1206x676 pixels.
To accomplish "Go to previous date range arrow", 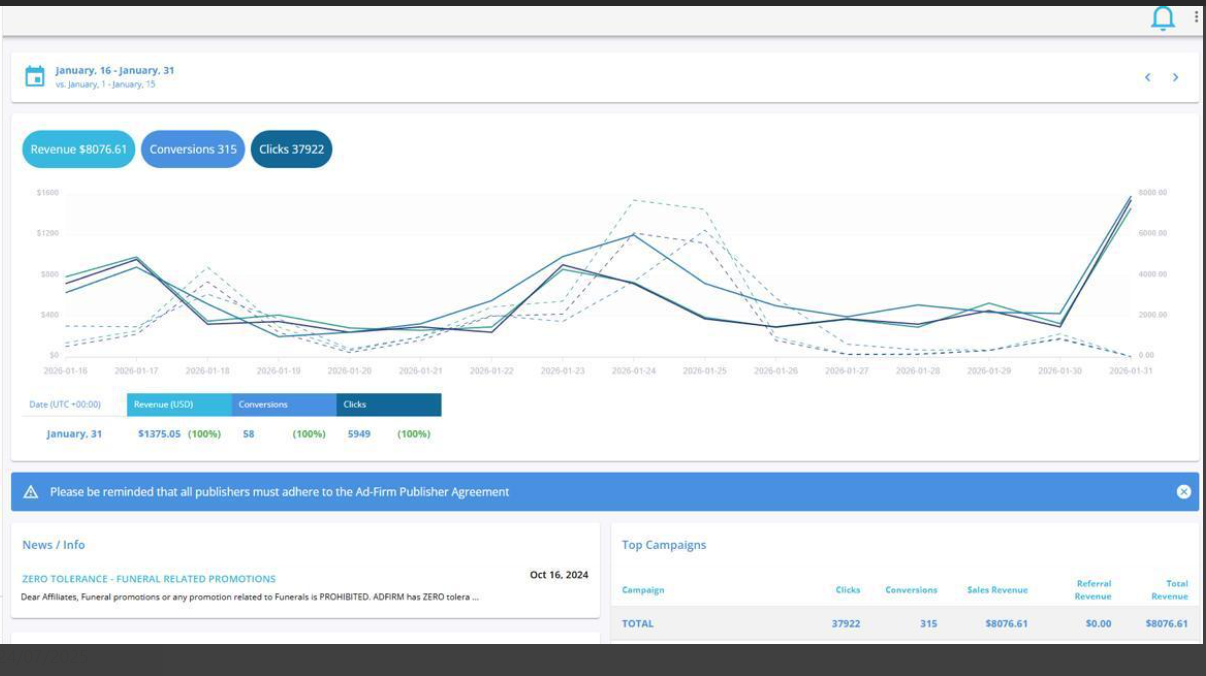I will pos(1148,77).
